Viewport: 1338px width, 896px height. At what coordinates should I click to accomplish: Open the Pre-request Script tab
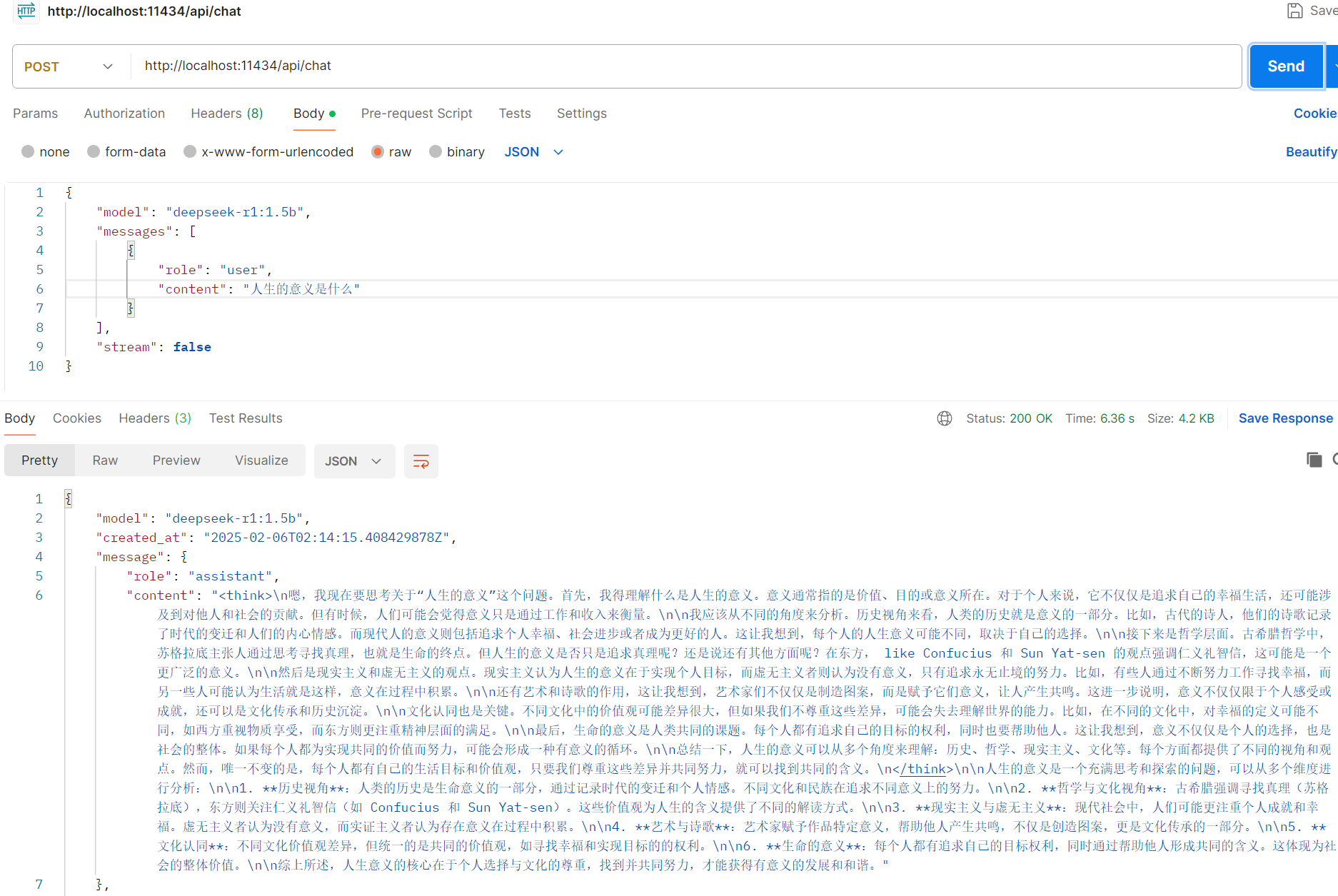(x=417, y=114)
